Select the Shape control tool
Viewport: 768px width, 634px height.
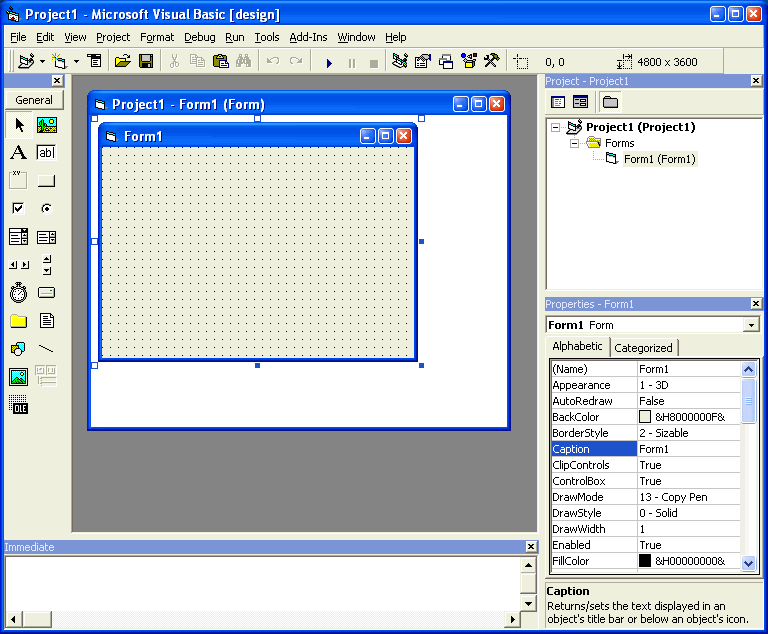pos(19,349)
